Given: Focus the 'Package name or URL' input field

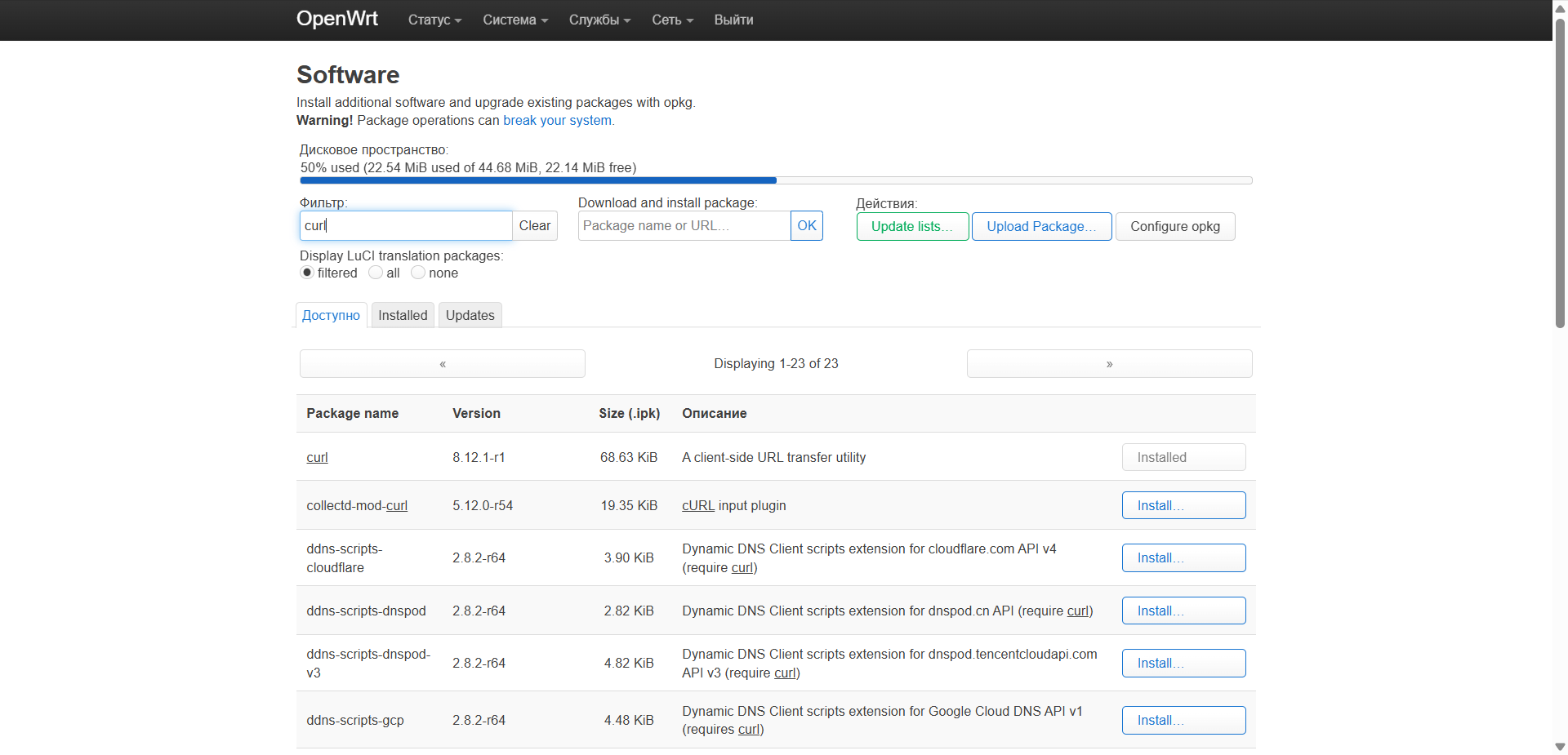Looking at the screenshot, I should coord(684,225).
